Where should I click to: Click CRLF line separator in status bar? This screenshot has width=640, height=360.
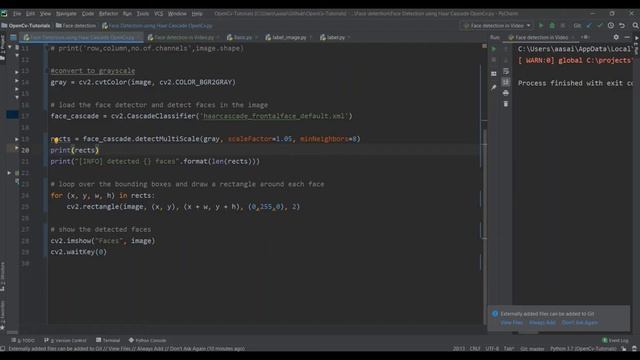pos(475,349)
